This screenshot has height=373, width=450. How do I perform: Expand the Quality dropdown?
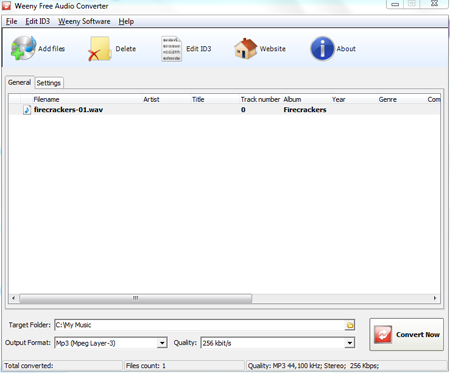pyautogui.click(x=349, y=343)
